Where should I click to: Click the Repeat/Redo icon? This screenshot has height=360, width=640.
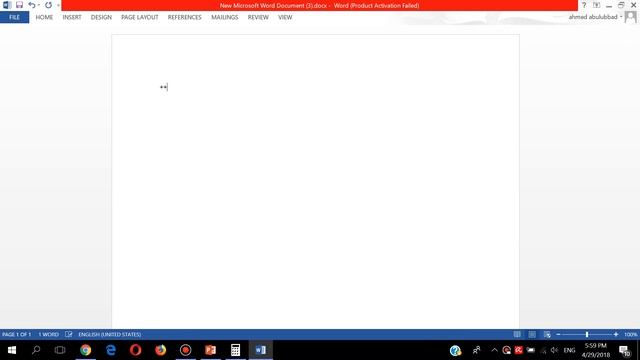[x=49, y=5]
